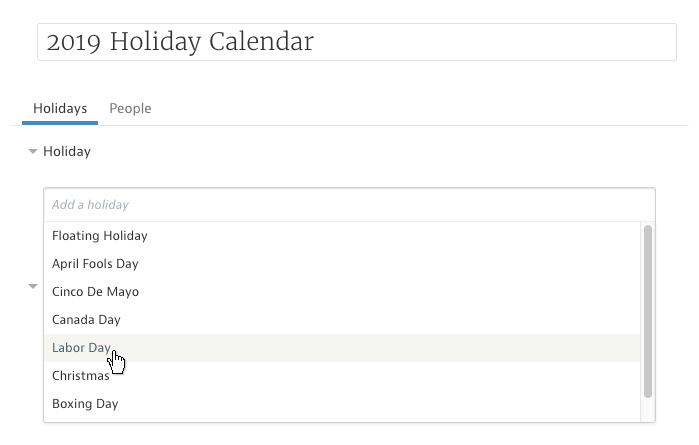Switch to the People tab

coord(130,108)
